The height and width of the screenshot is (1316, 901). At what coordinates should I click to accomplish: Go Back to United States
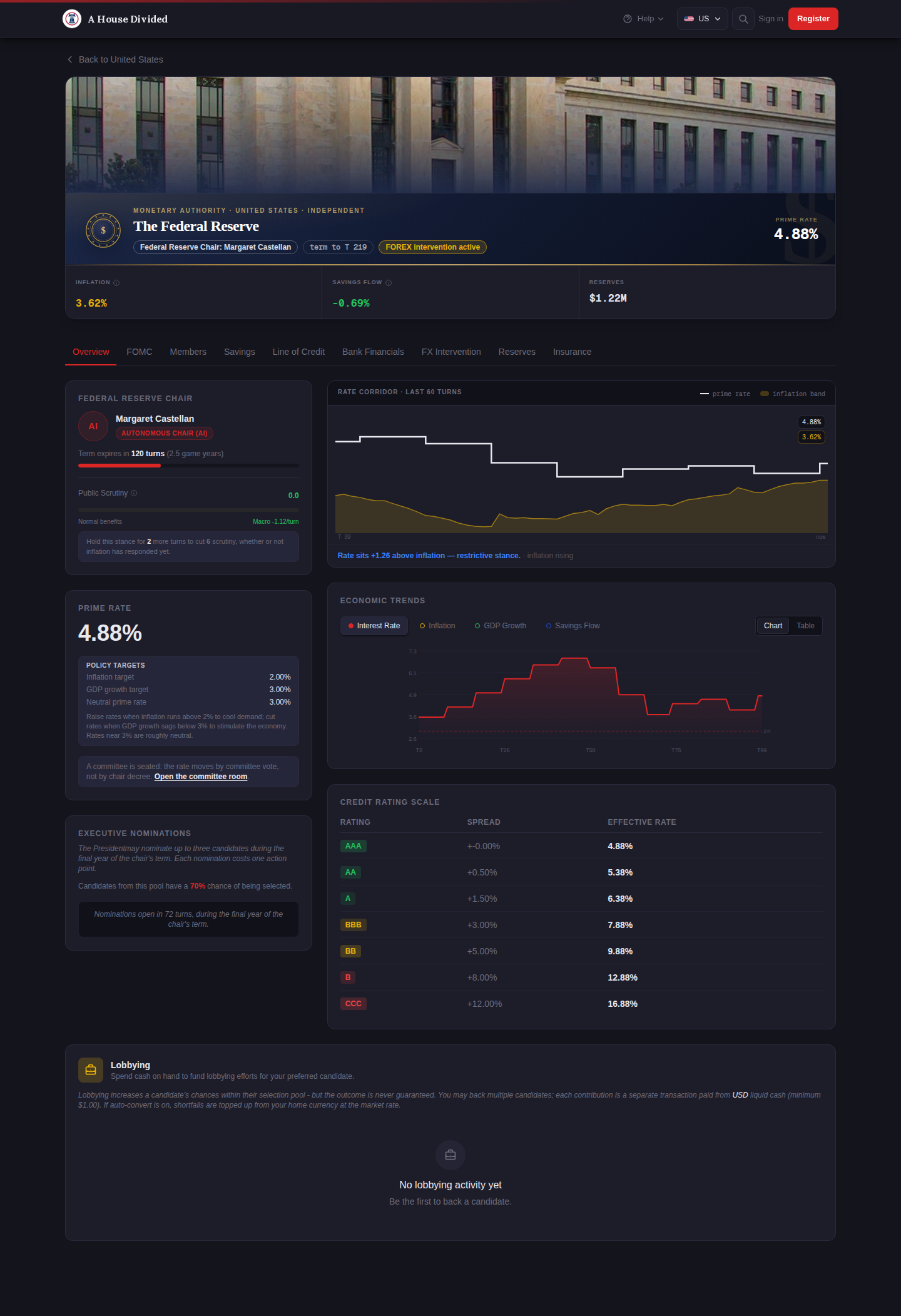pos(115,59)
